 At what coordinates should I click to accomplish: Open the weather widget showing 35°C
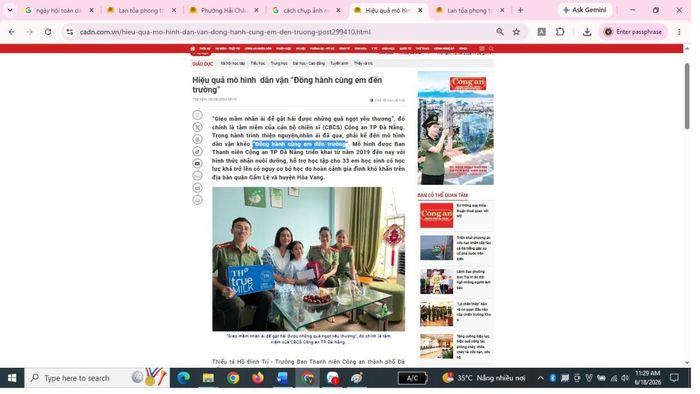[x=484, y=378]
